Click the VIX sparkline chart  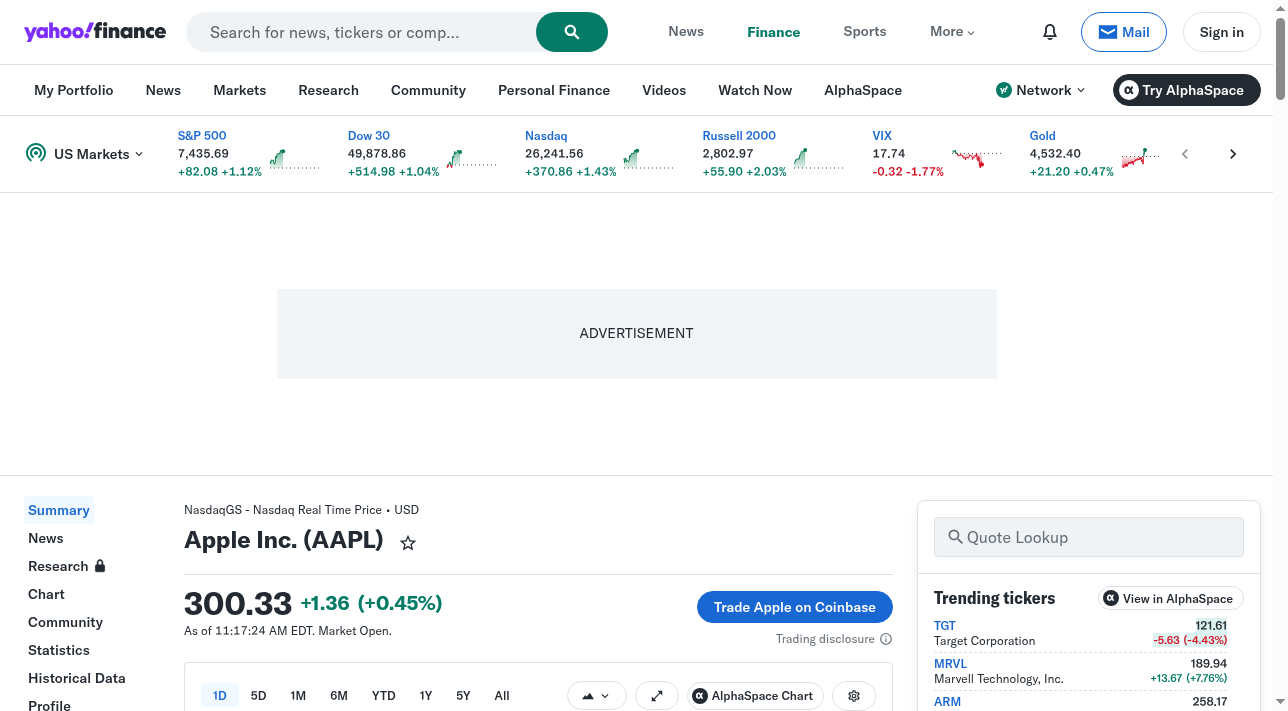pyautogui.click(x=976, y=158)
